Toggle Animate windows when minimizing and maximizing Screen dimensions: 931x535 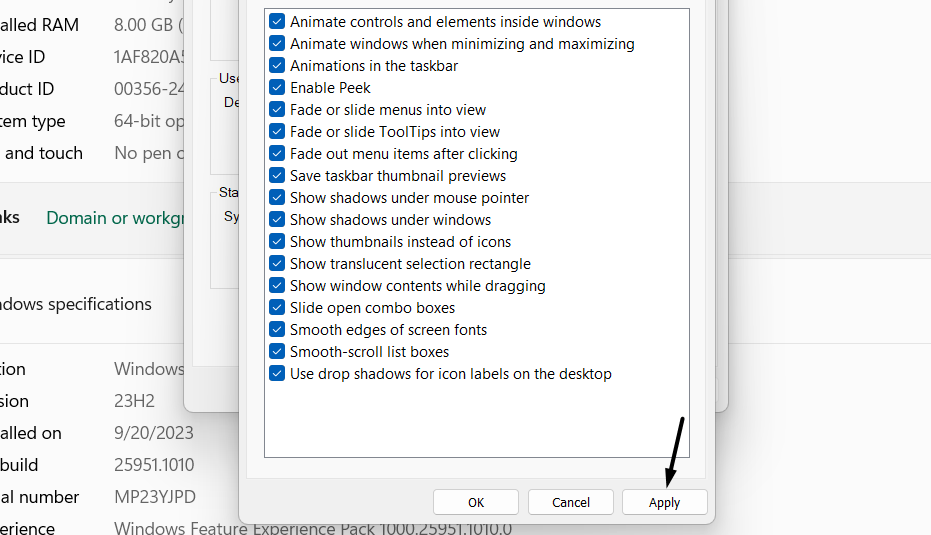pos(277,44)
